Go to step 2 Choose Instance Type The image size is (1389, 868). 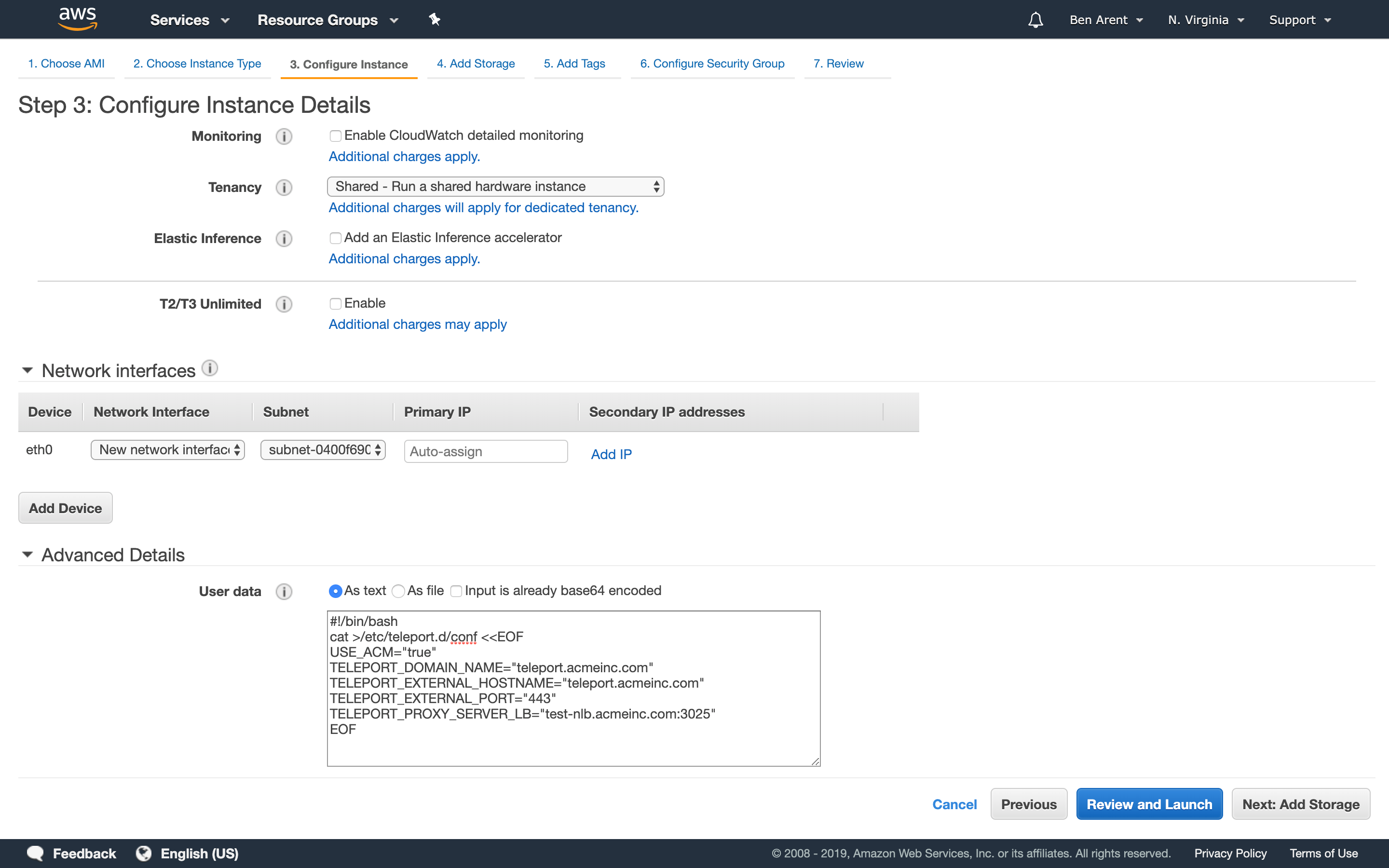point(197,64)
